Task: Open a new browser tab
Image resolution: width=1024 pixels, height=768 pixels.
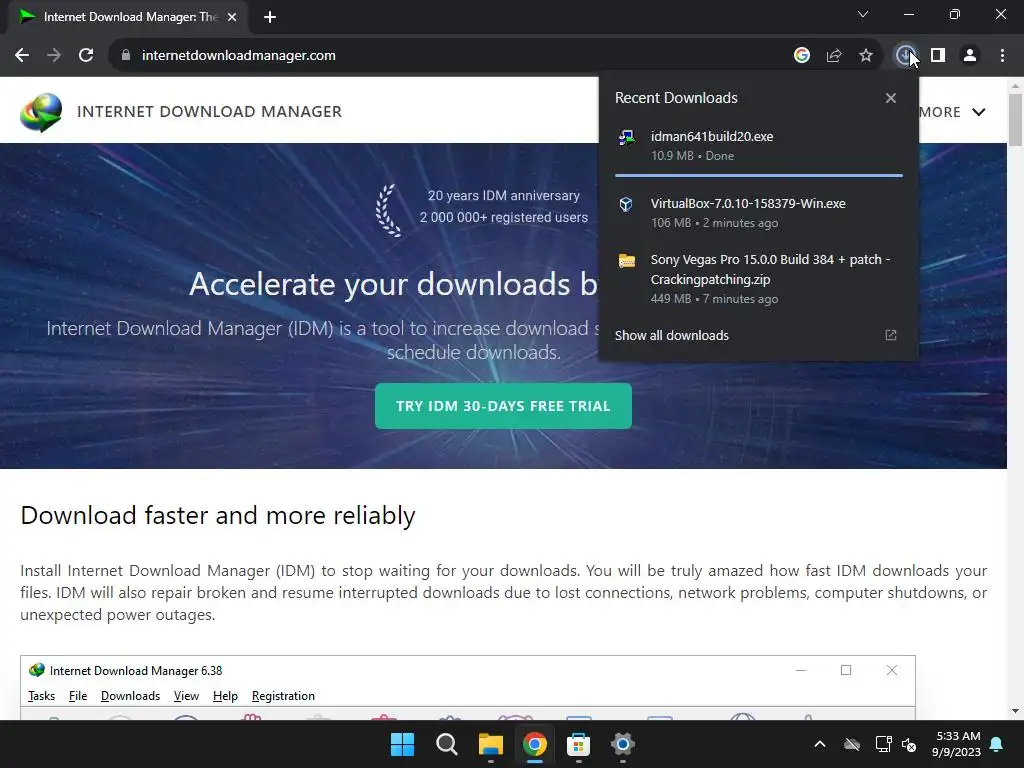Action: [x=270, y=17]
